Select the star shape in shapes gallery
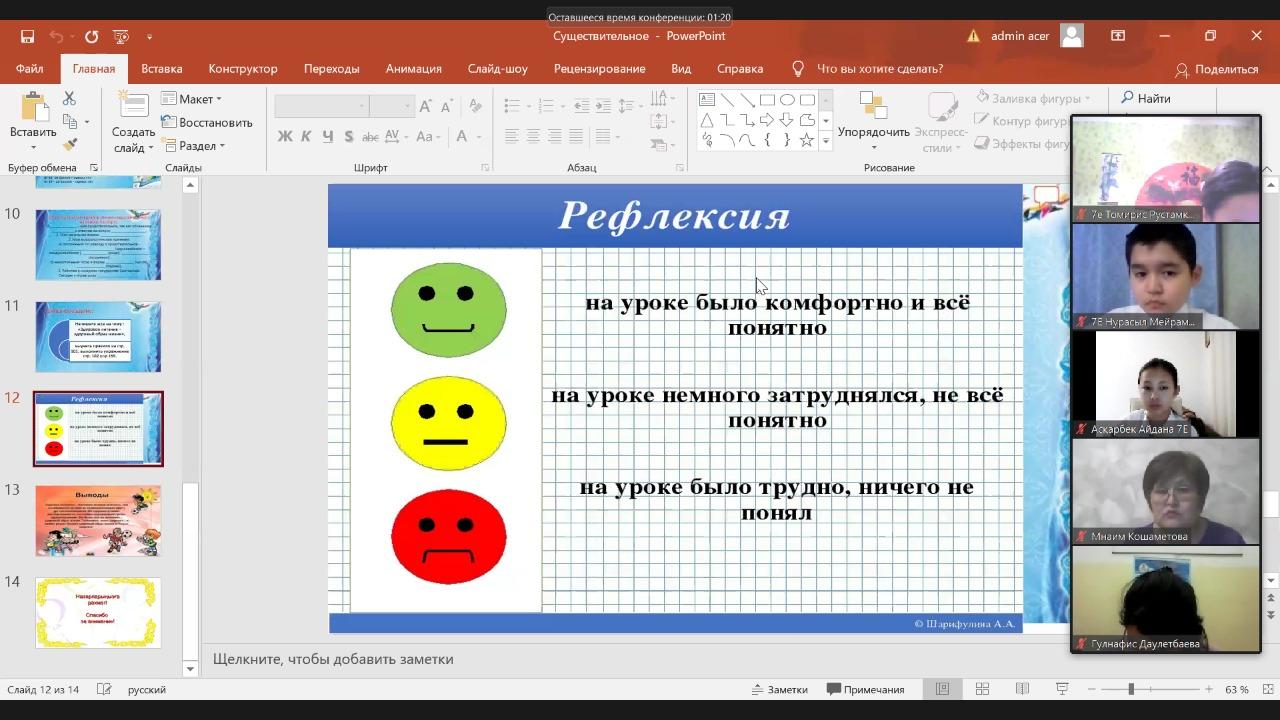 [806, 140]
